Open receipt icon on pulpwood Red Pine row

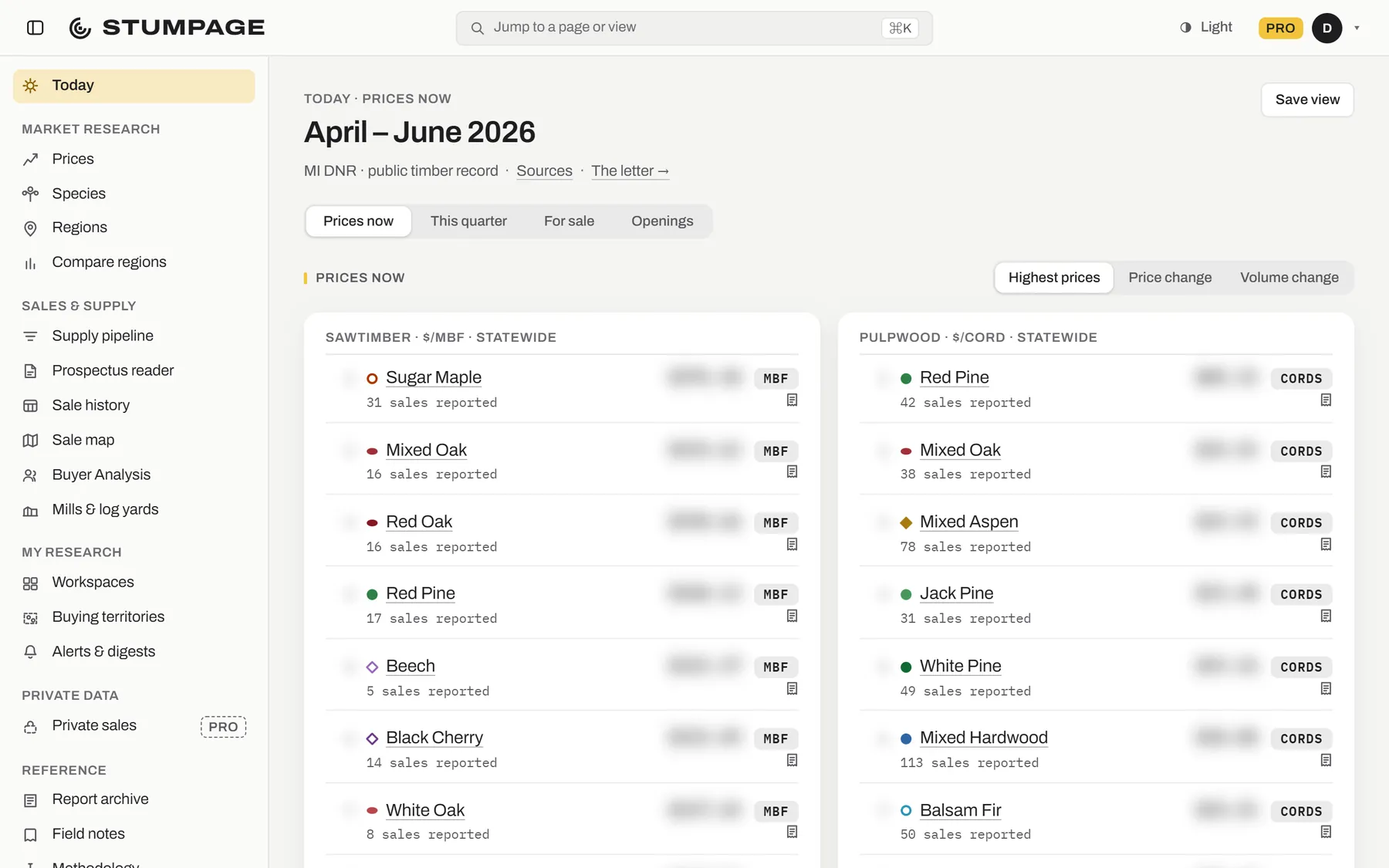[x=1326, y=400]
